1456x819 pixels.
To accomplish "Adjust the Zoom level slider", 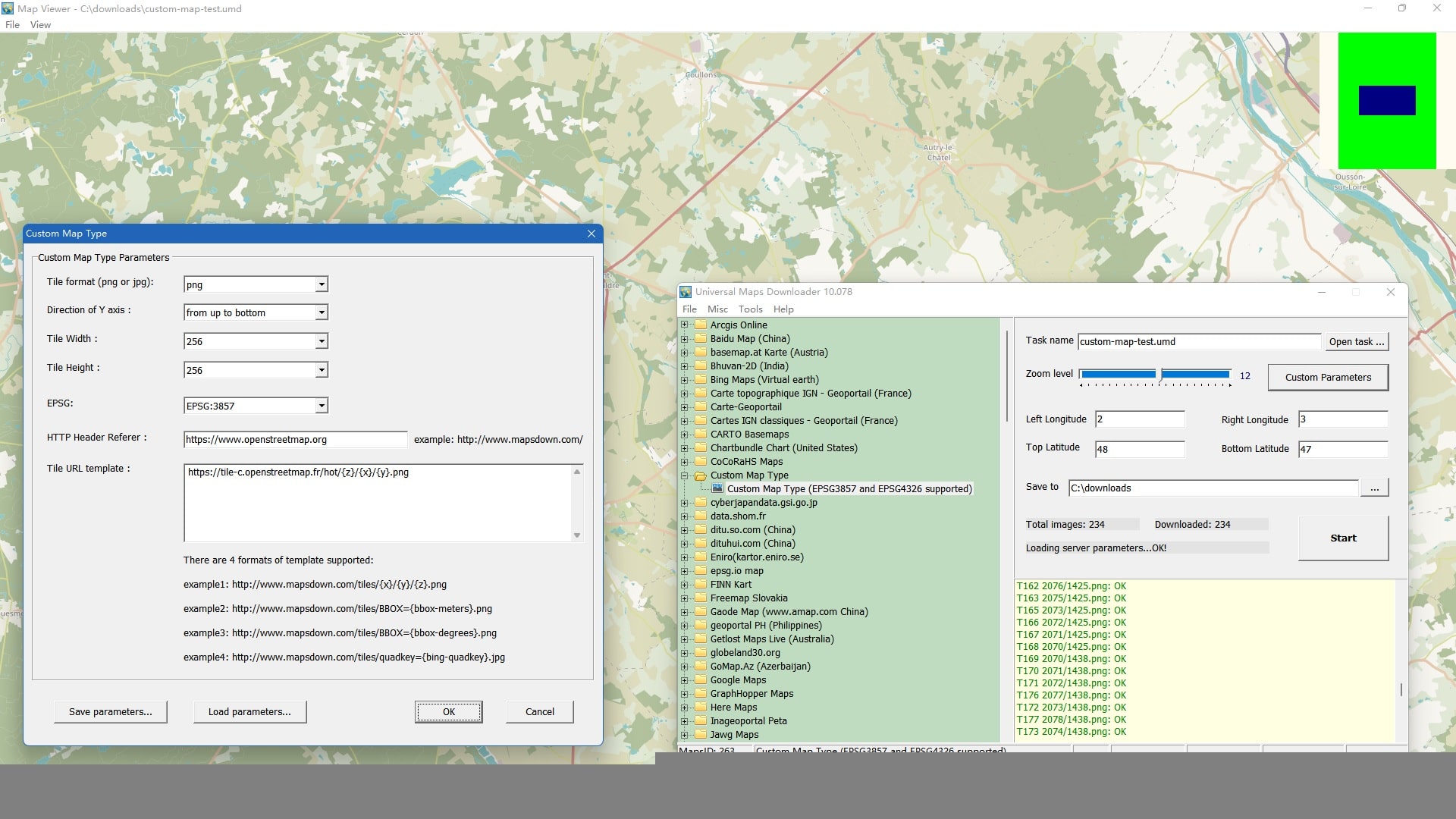I will [1159, 375].
